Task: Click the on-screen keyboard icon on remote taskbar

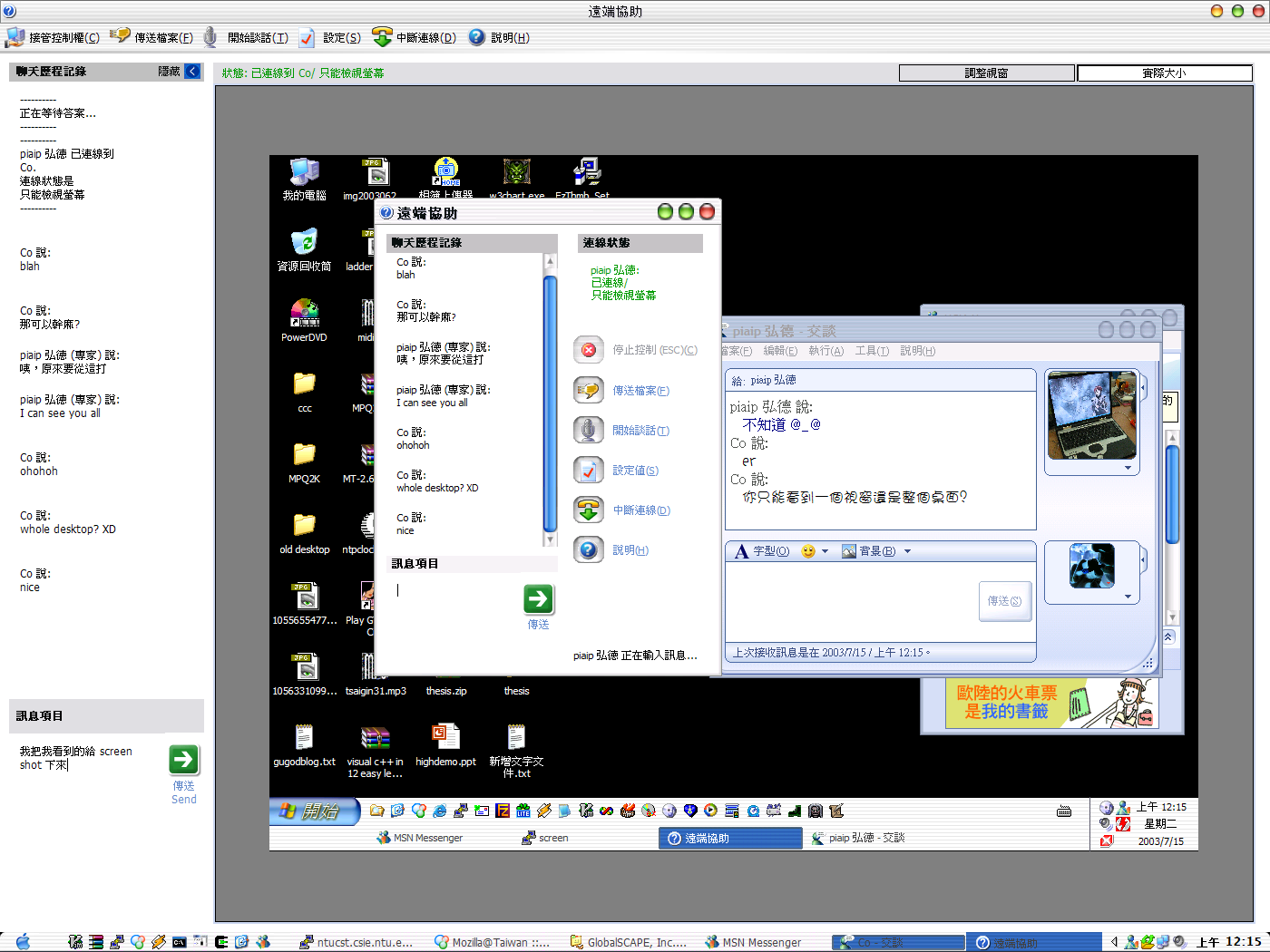Action: pos(1064,811)
